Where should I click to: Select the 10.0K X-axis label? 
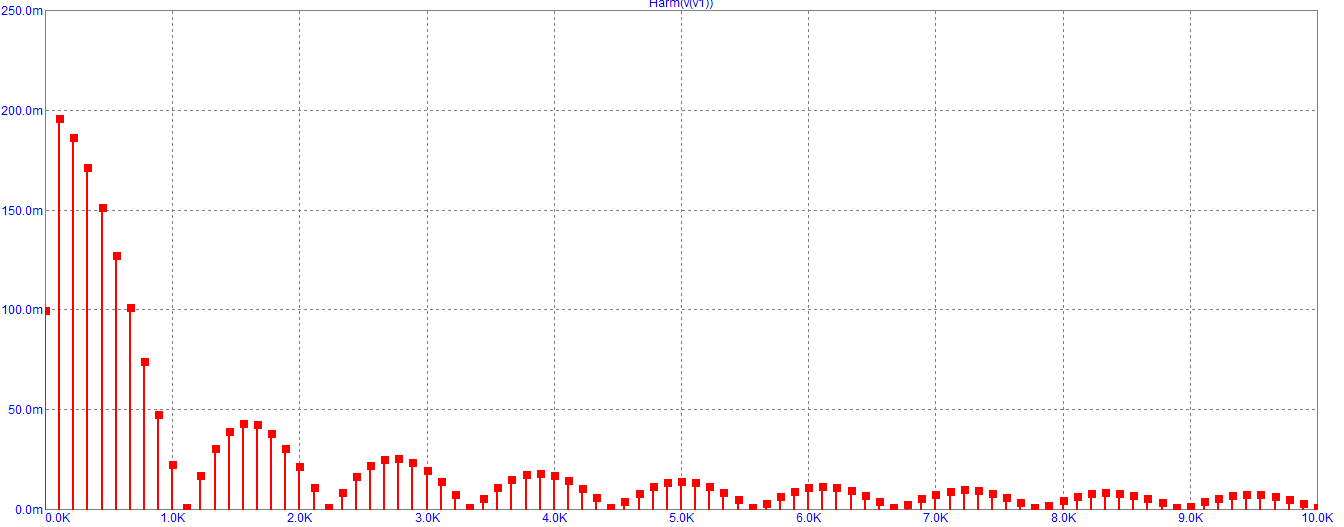click(x=1315, y=519)
